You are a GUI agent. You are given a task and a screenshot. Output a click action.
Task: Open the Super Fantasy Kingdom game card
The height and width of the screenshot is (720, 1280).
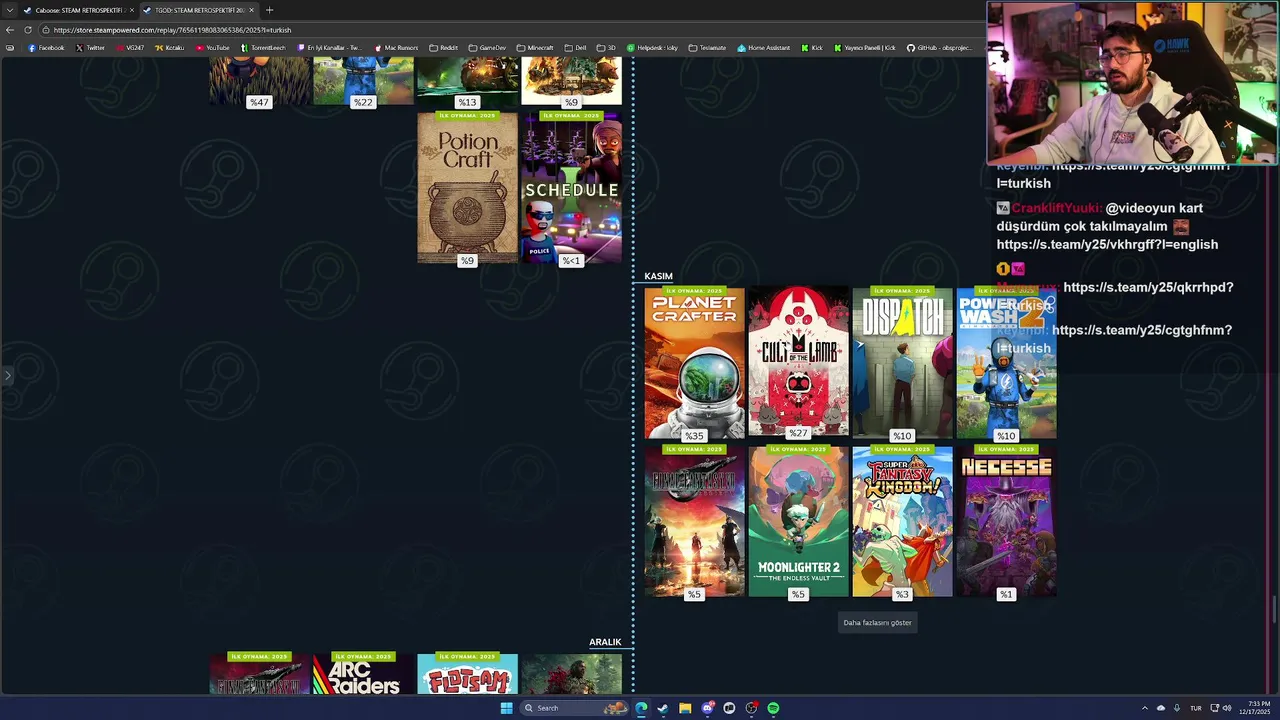[x=902, y=522]
